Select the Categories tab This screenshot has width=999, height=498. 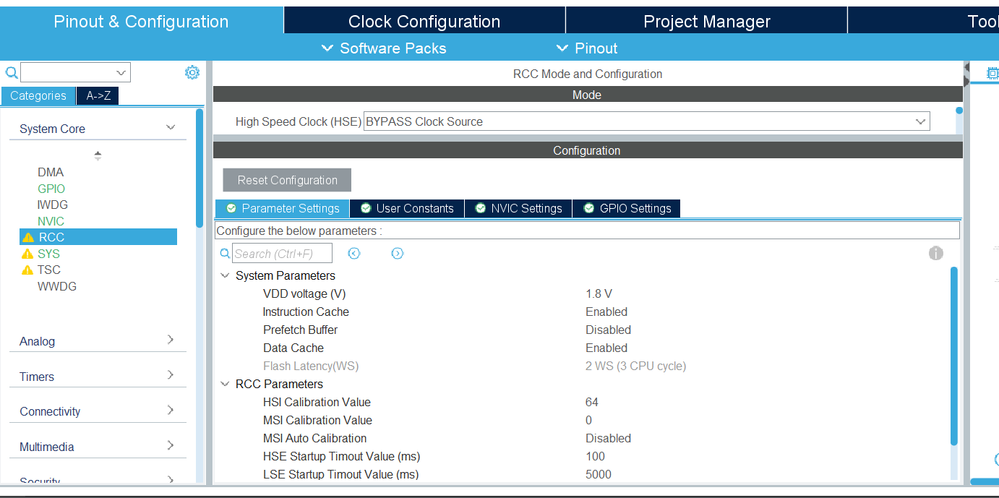38,96
